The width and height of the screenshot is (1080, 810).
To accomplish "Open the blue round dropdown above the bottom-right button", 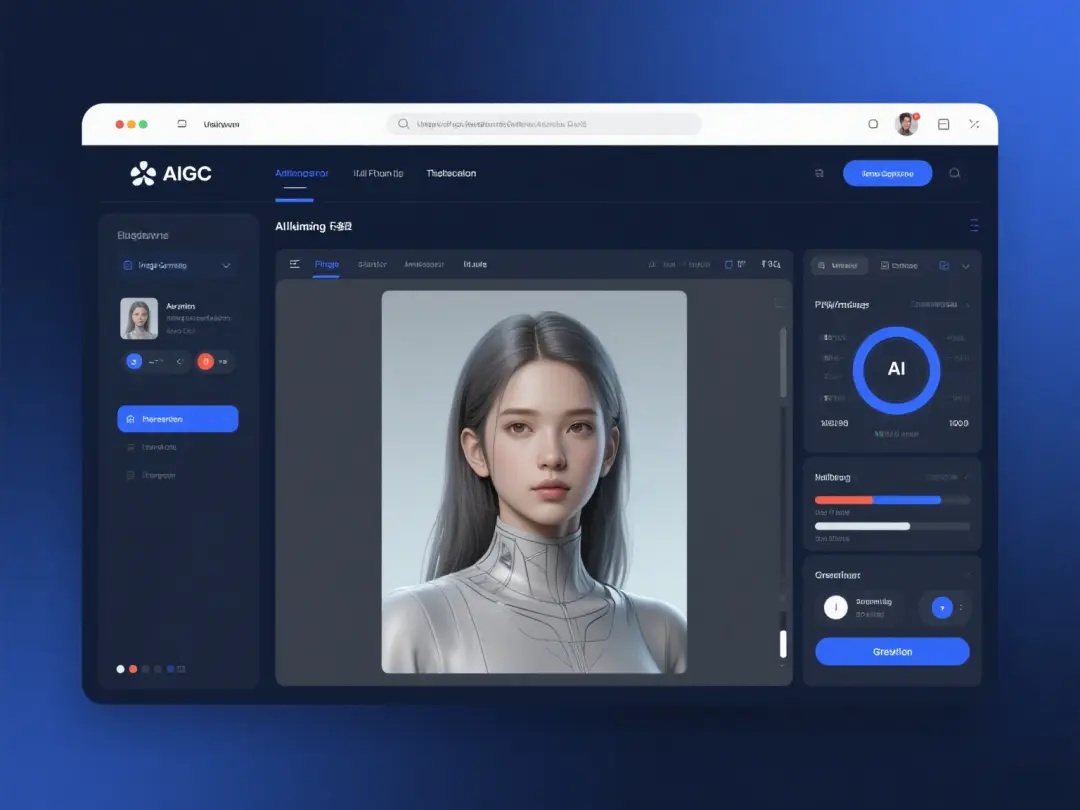I will (942, 607).
